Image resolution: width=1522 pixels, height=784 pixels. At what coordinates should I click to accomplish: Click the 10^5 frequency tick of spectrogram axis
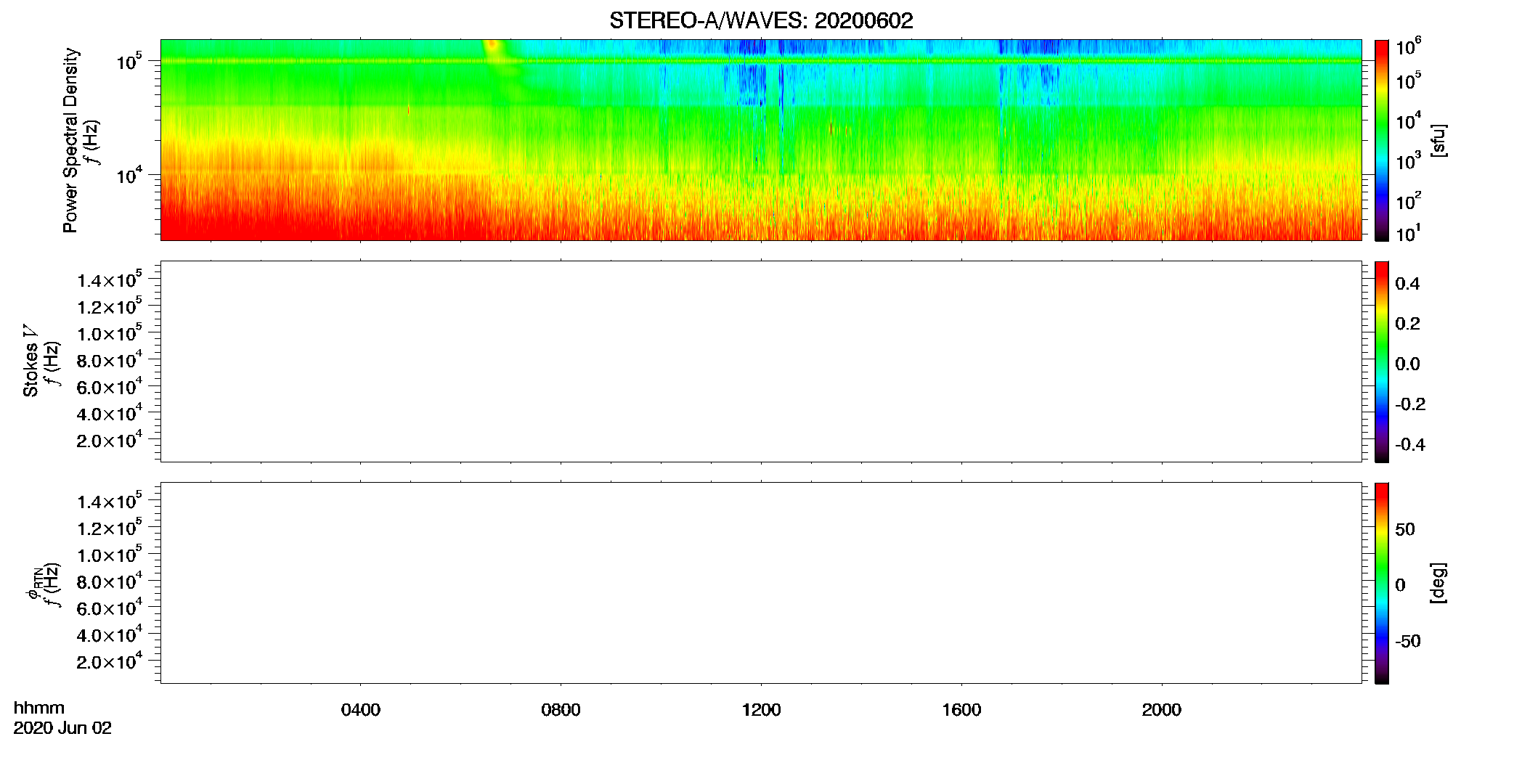(129, 61)
